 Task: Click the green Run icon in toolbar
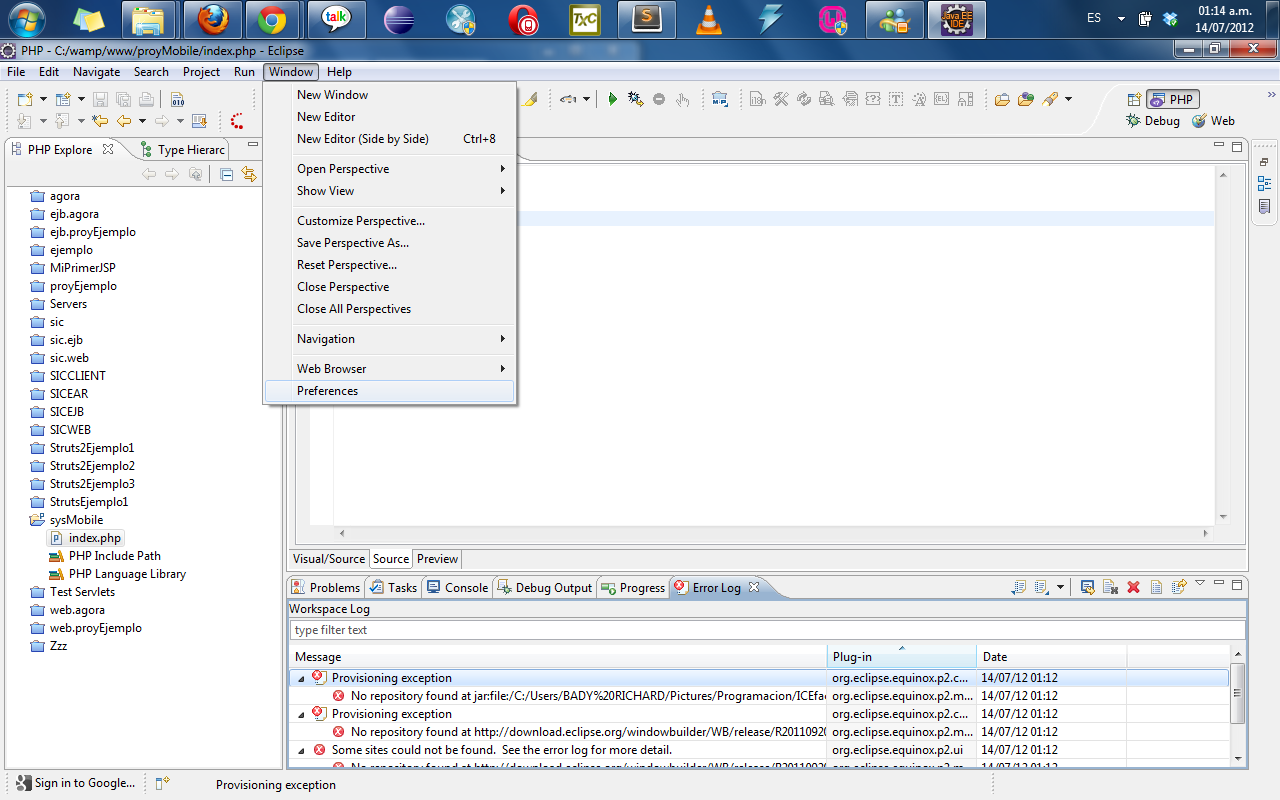613,99
